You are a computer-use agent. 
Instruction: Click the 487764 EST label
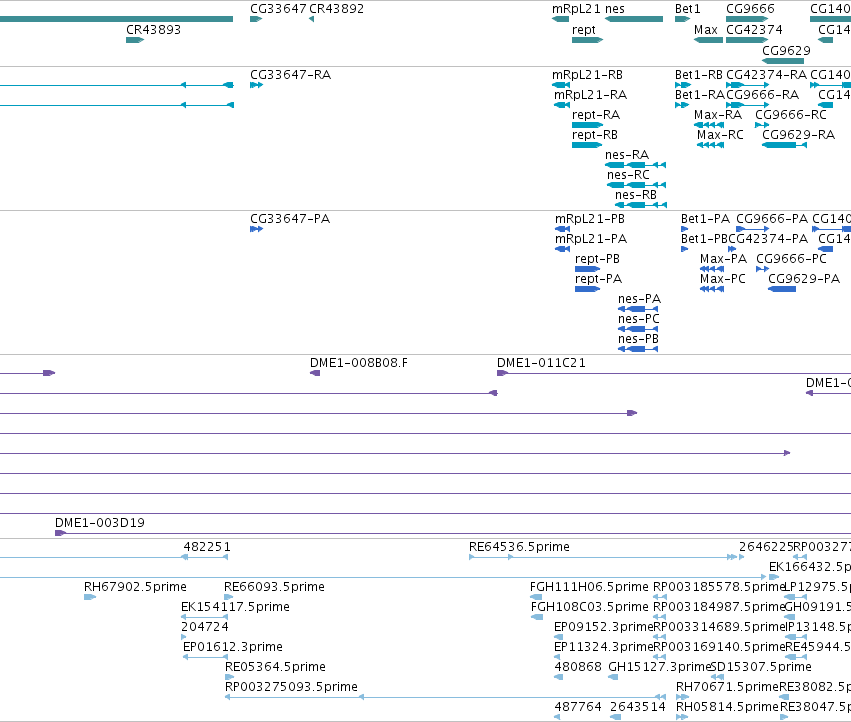click(578, 706)
